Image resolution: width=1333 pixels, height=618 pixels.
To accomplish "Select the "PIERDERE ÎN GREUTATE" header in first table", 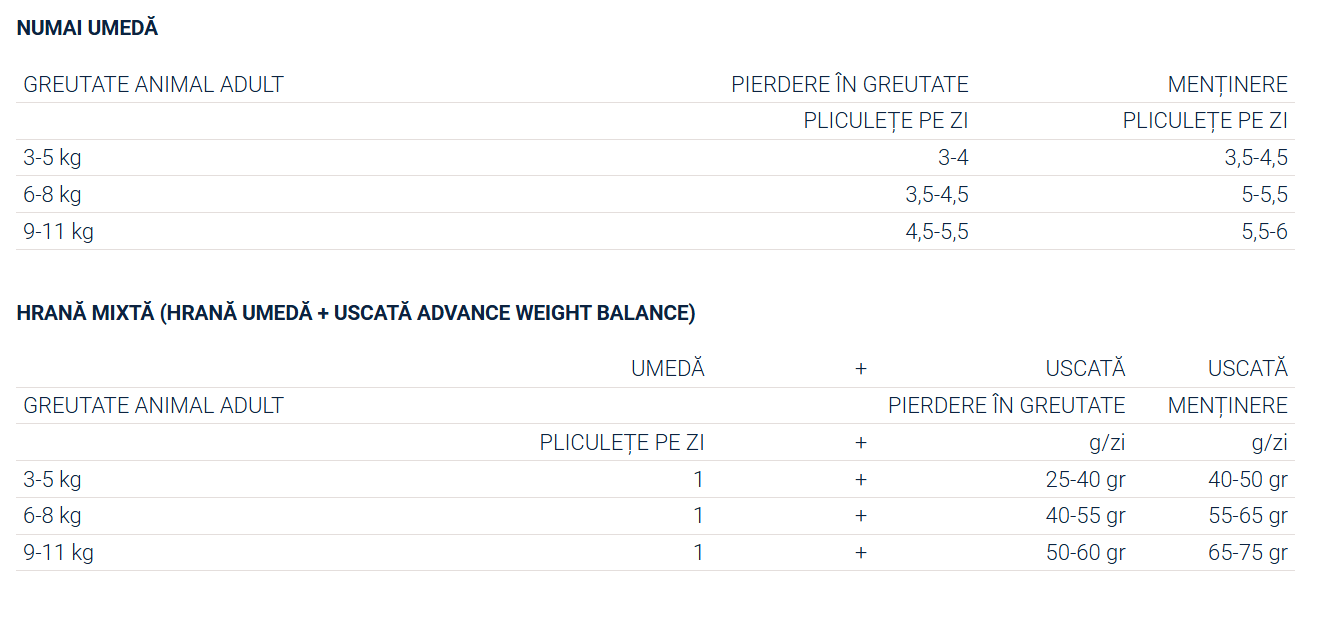I will tap(849, 85).
